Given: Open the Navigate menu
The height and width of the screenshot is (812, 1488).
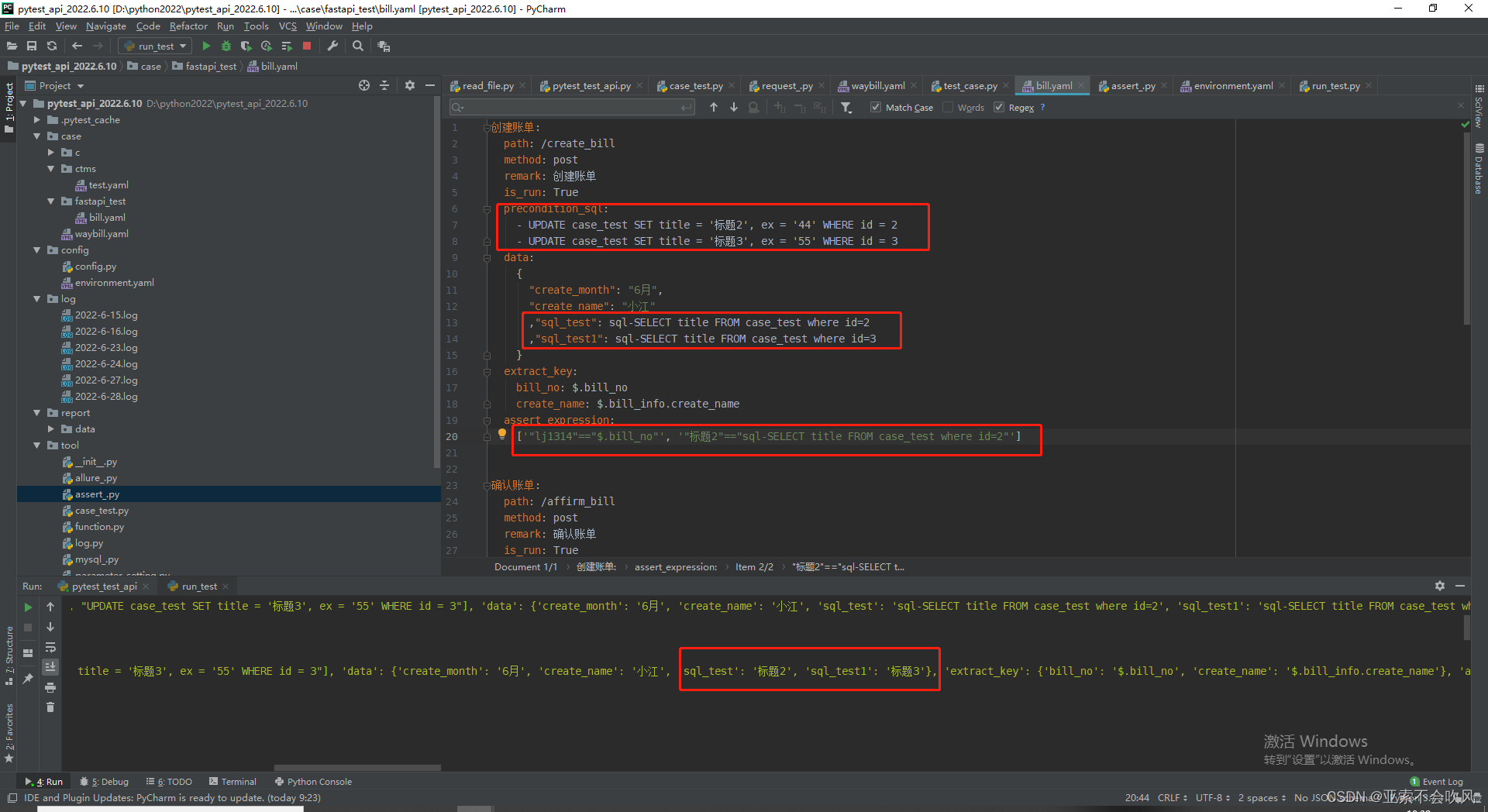Looking at the screenshot, I should [105, 26].
